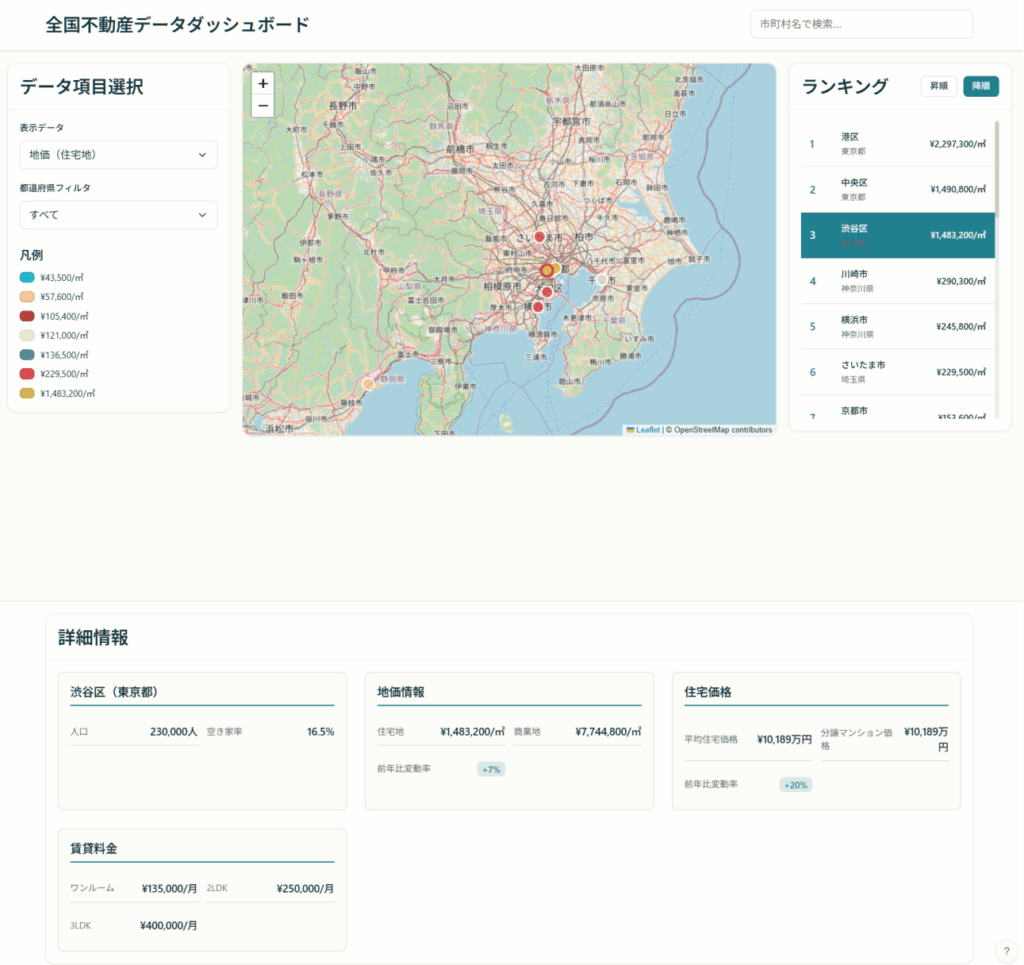The width and height of the screenshot is (1024, 965).
Task: Open the 表示データ dropdown
Action: tap(118, 155)
